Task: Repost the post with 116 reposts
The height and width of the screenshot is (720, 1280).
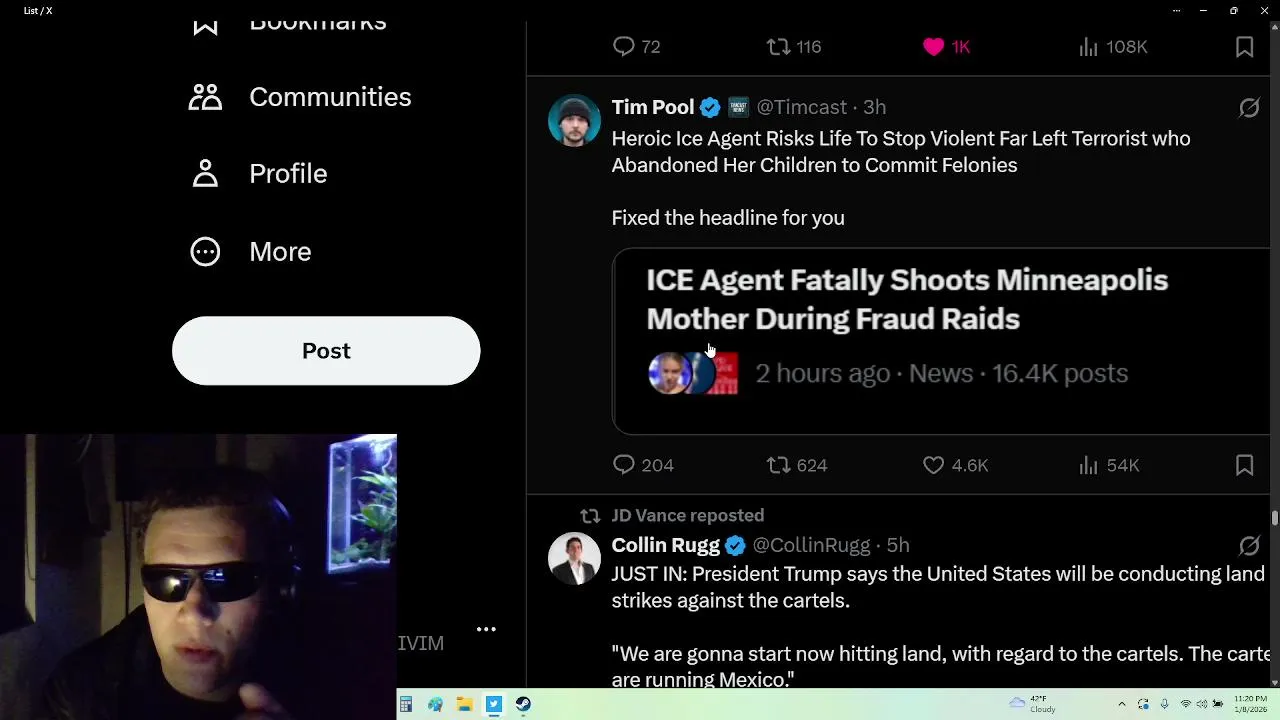Action: 794,47
